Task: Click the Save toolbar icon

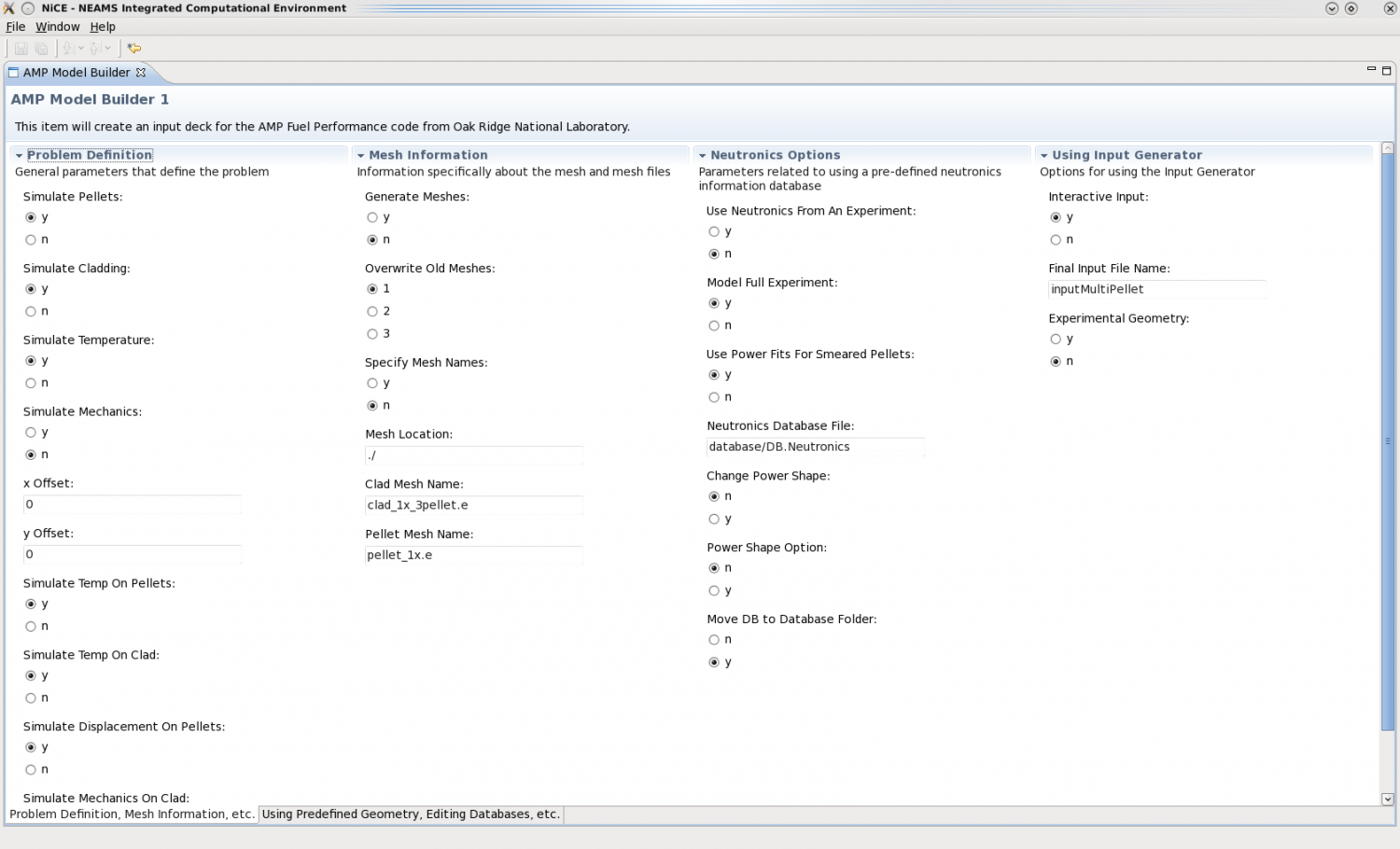Action: click(x=21, y=49)
